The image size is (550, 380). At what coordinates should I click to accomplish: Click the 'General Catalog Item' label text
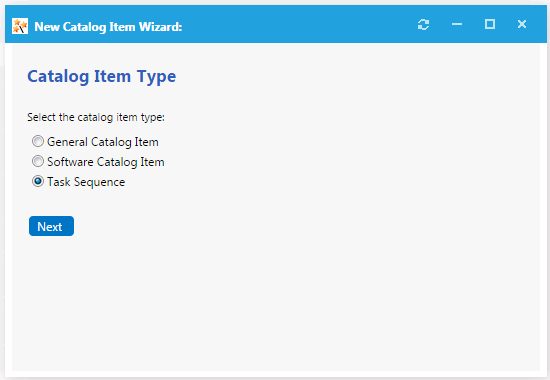click(103, 142)
